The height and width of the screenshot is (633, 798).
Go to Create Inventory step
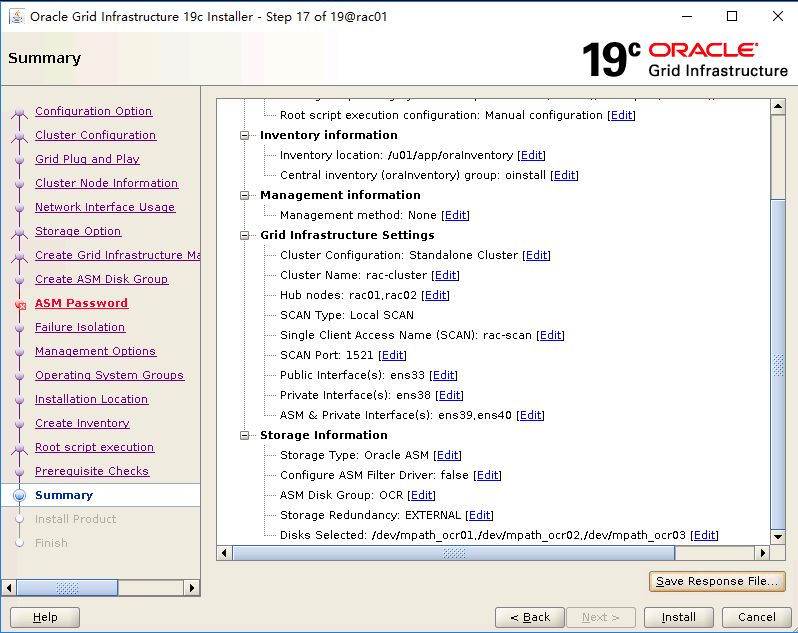point(82,423)
